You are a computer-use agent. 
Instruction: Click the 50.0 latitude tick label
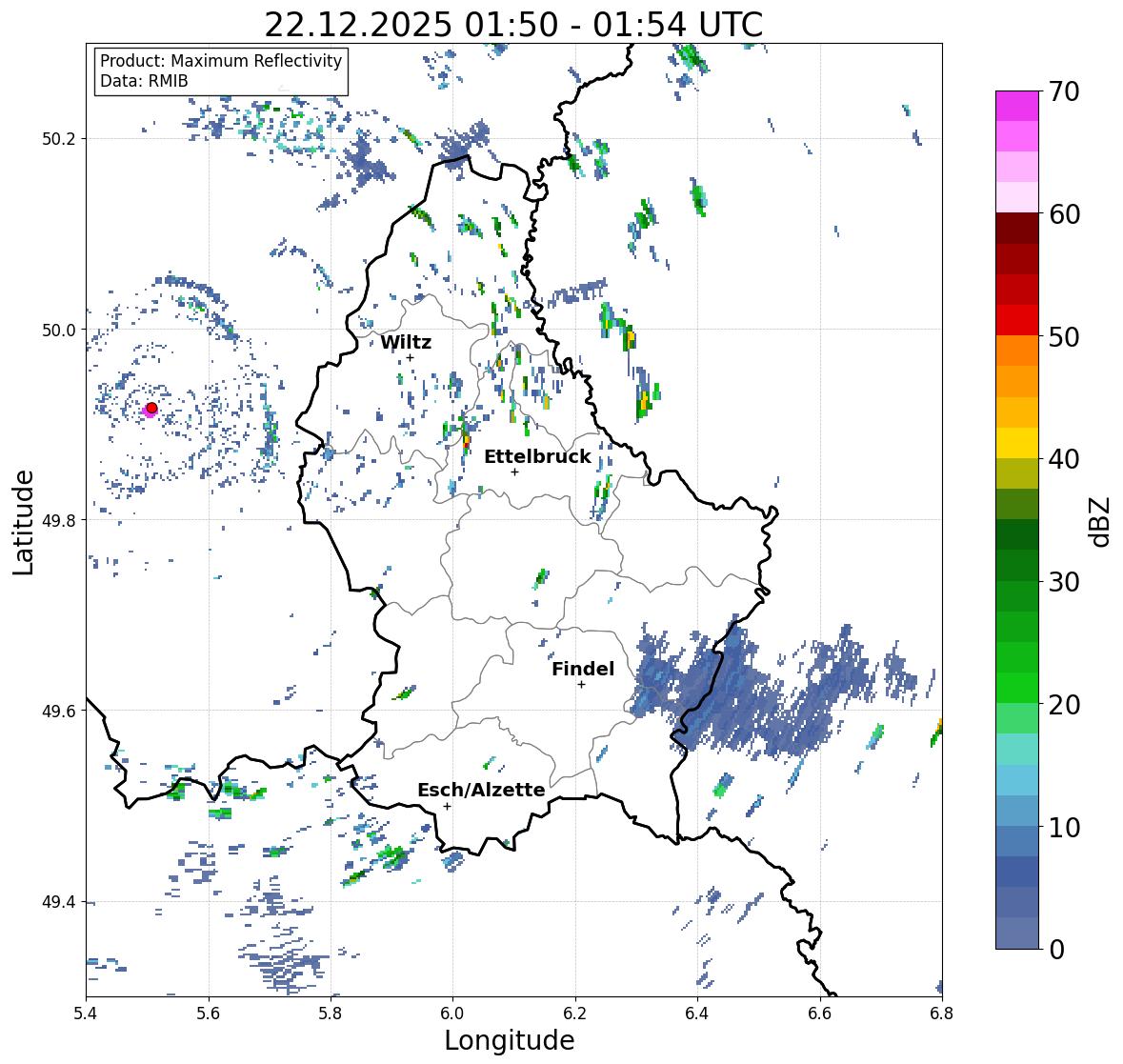(x=59, y=331)
